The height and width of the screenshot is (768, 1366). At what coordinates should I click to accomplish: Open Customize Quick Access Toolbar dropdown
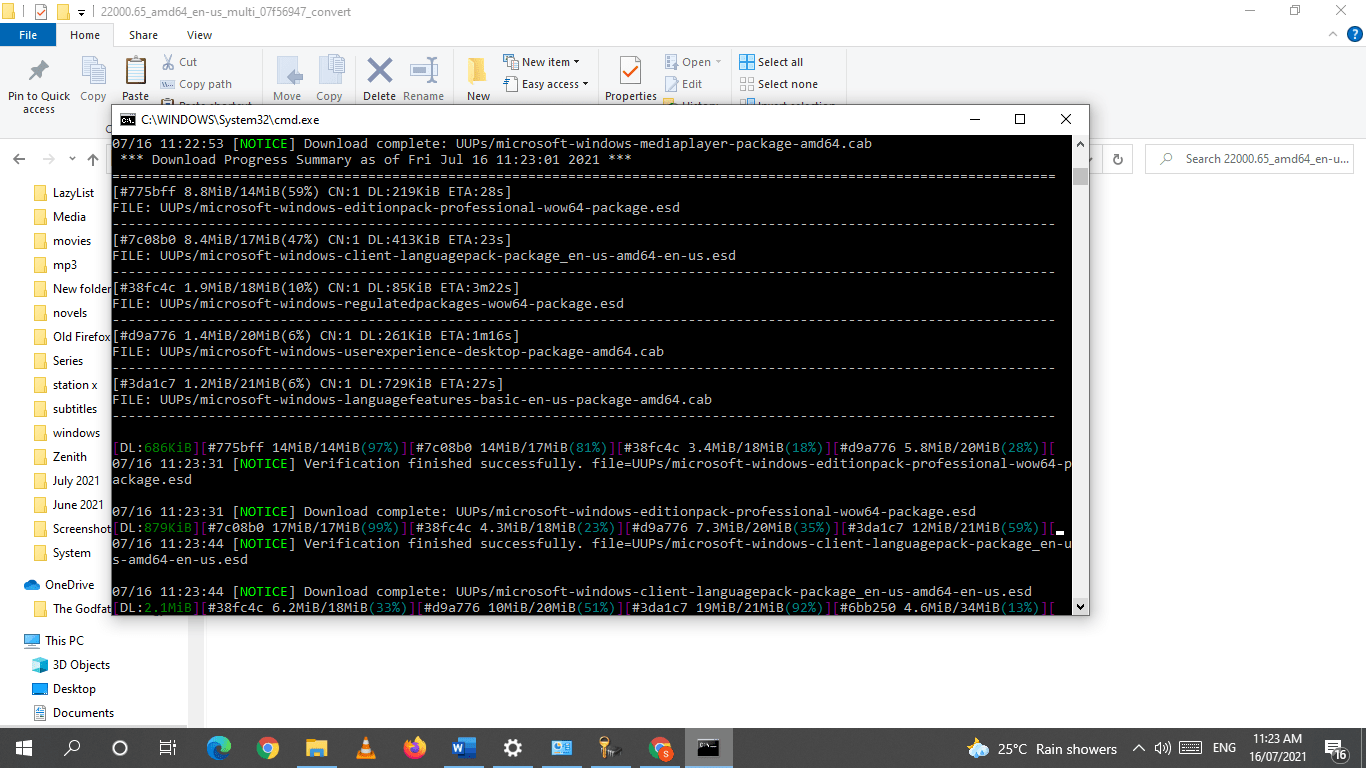tap(81, 13)
